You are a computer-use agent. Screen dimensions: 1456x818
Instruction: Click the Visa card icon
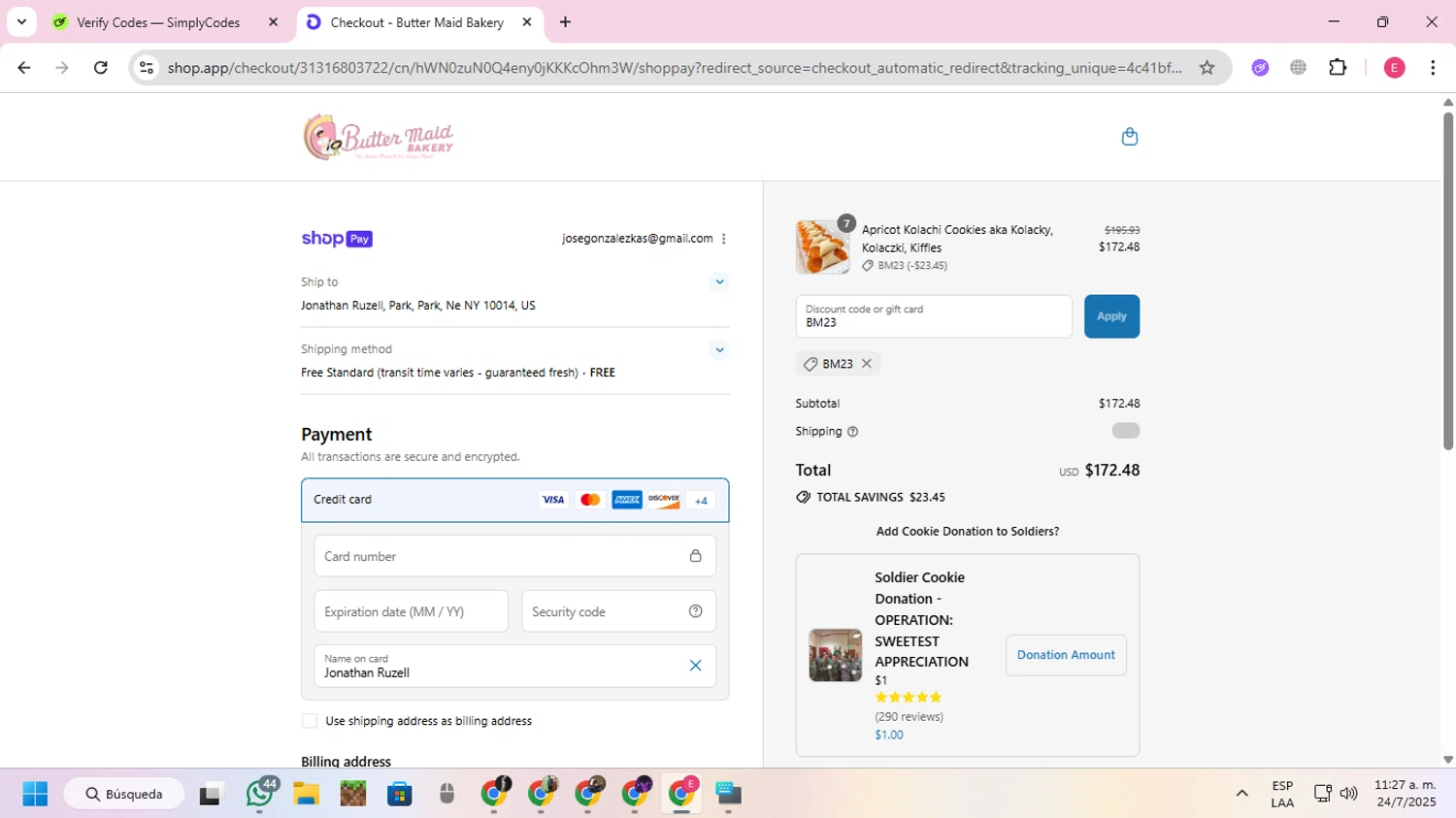pos(553,501)
